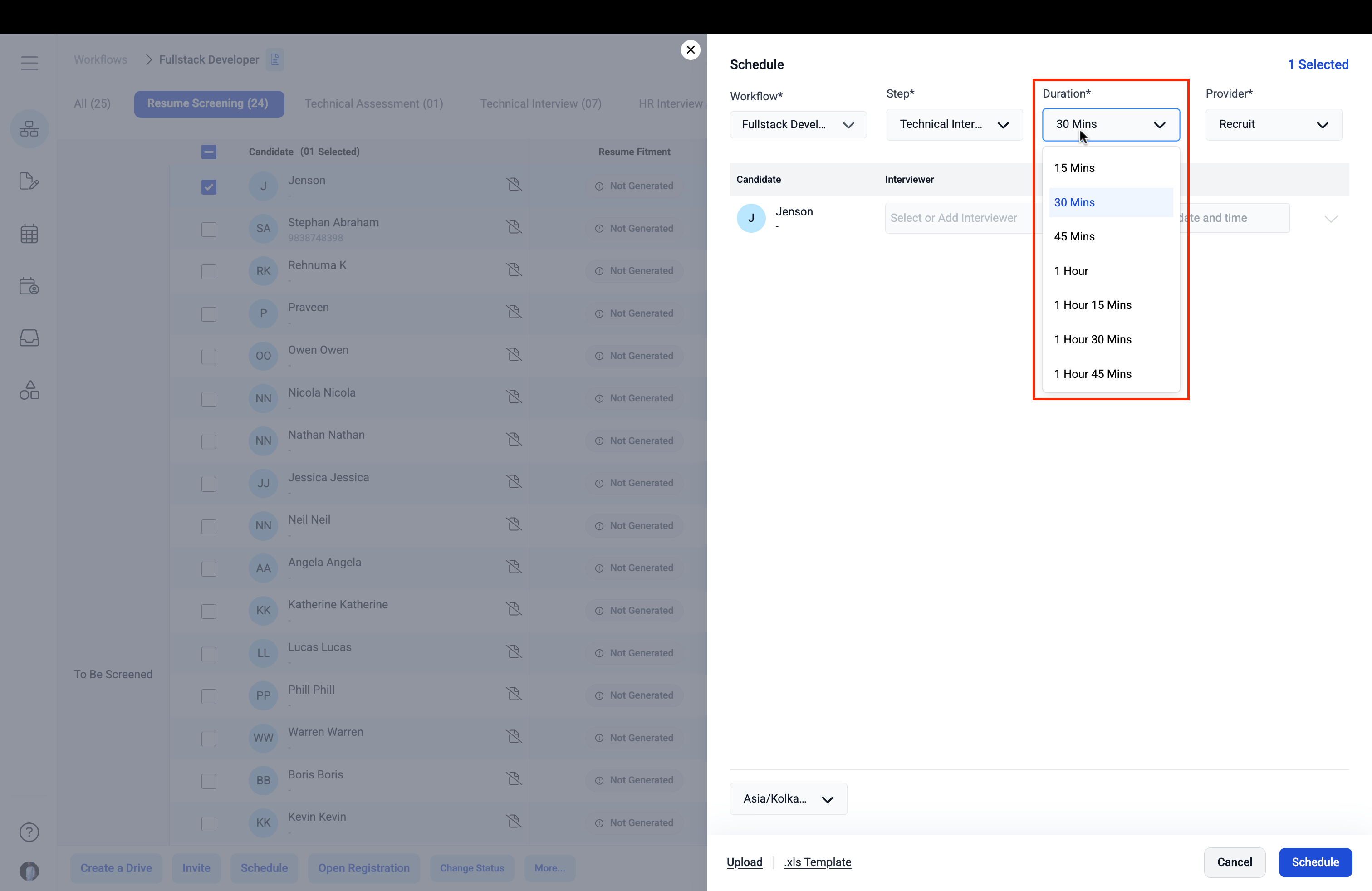Click the hamburger menu icon
Image resolution: width=1372 pixels, height=891 pixels.
click(x=29, y=63)
